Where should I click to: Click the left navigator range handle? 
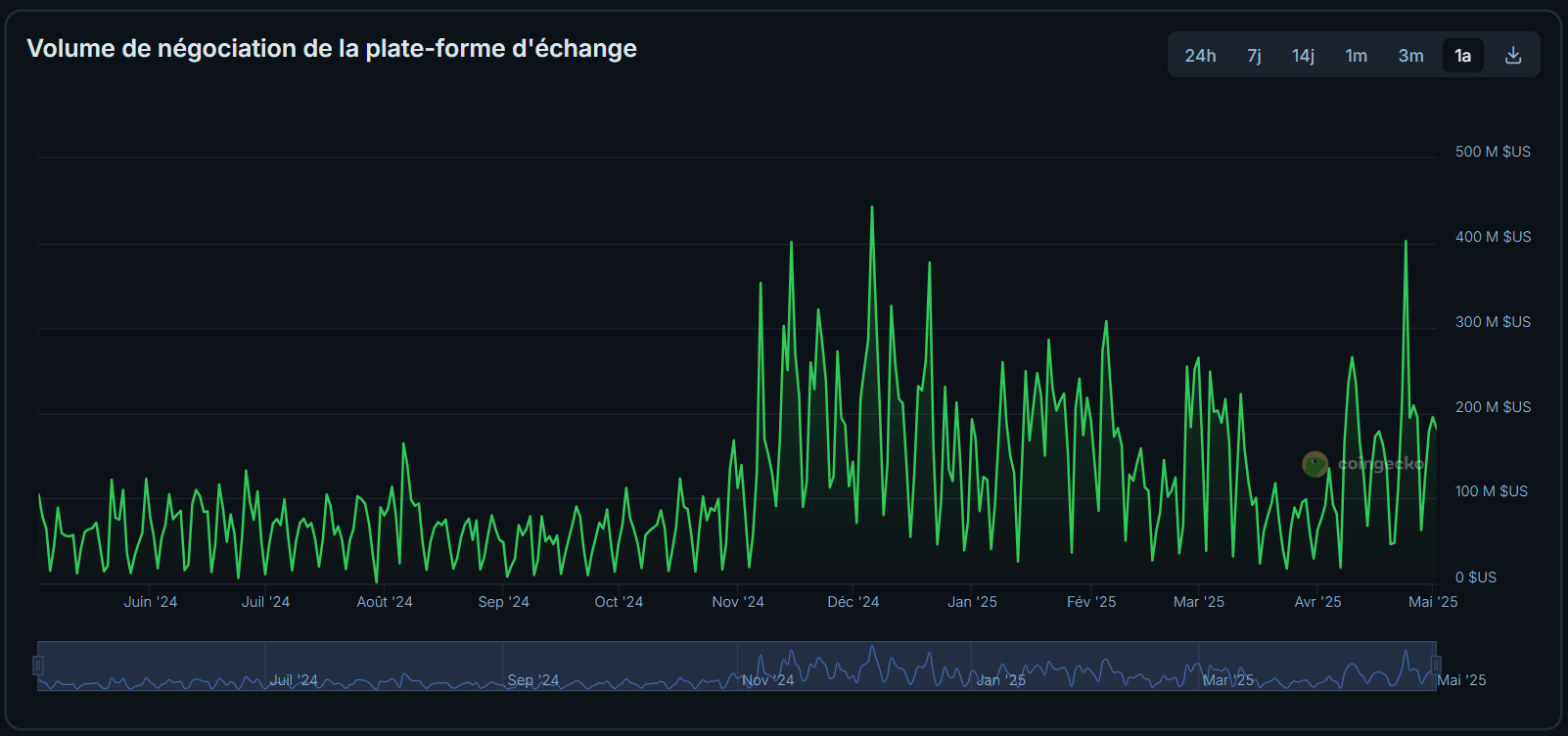(x=38, y=666)
